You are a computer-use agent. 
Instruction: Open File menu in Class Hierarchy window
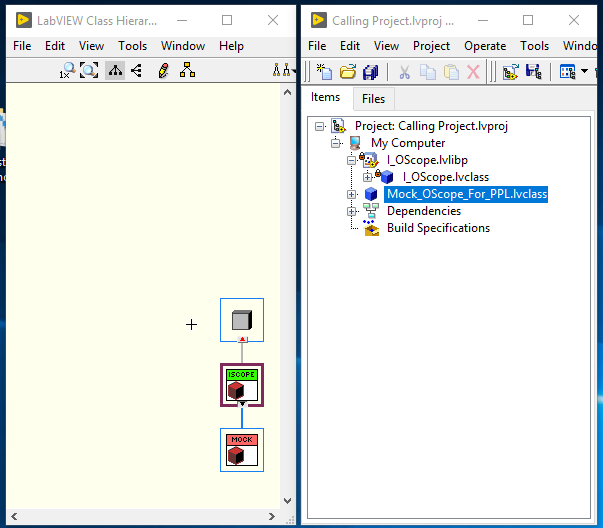[x=22, y=46]
